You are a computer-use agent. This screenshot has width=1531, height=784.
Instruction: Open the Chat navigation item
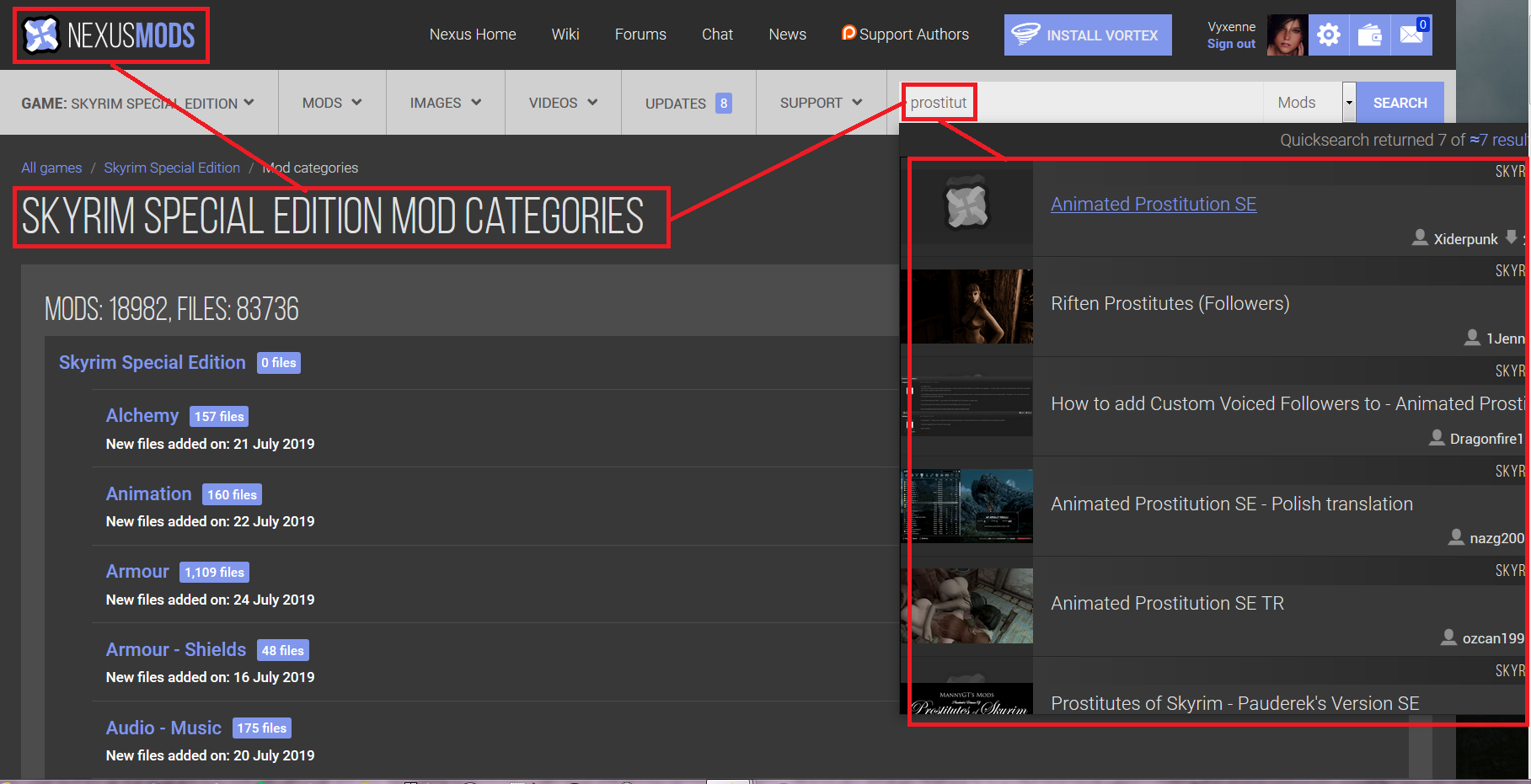click(717, 35)
